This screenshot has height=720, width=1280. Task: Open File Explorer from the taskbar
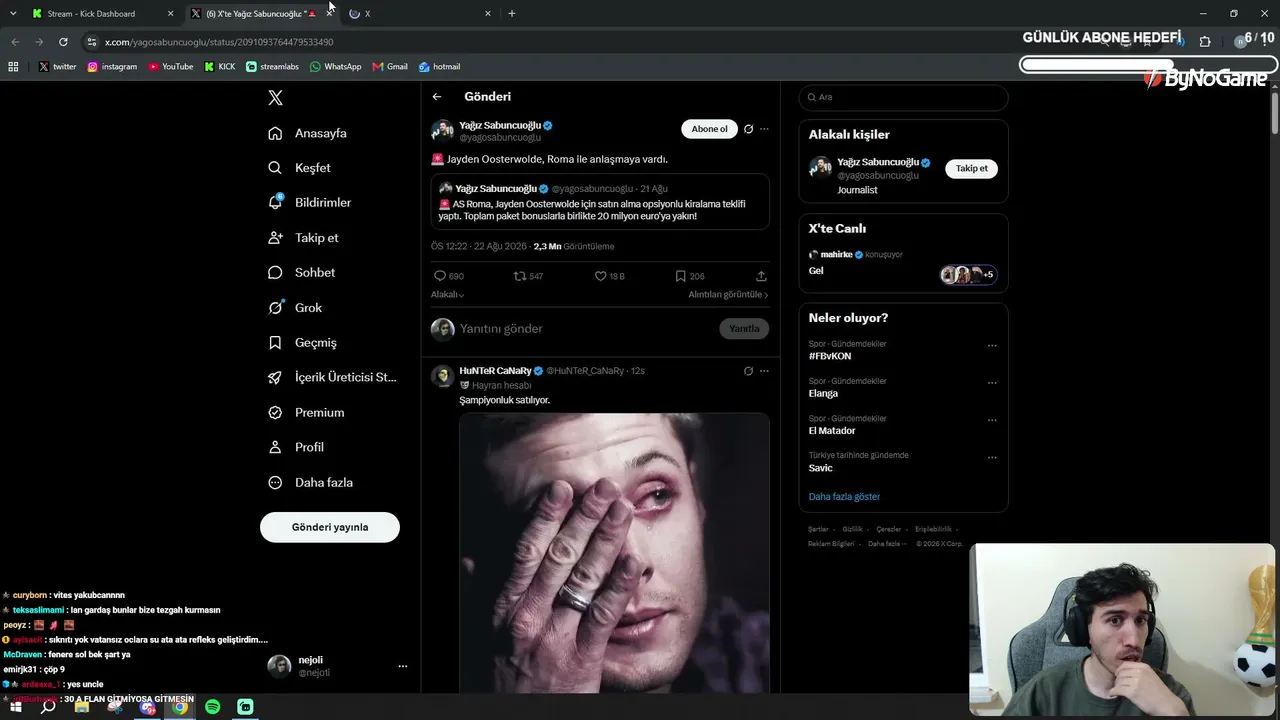pyautogui.click(x=81, y=707)
